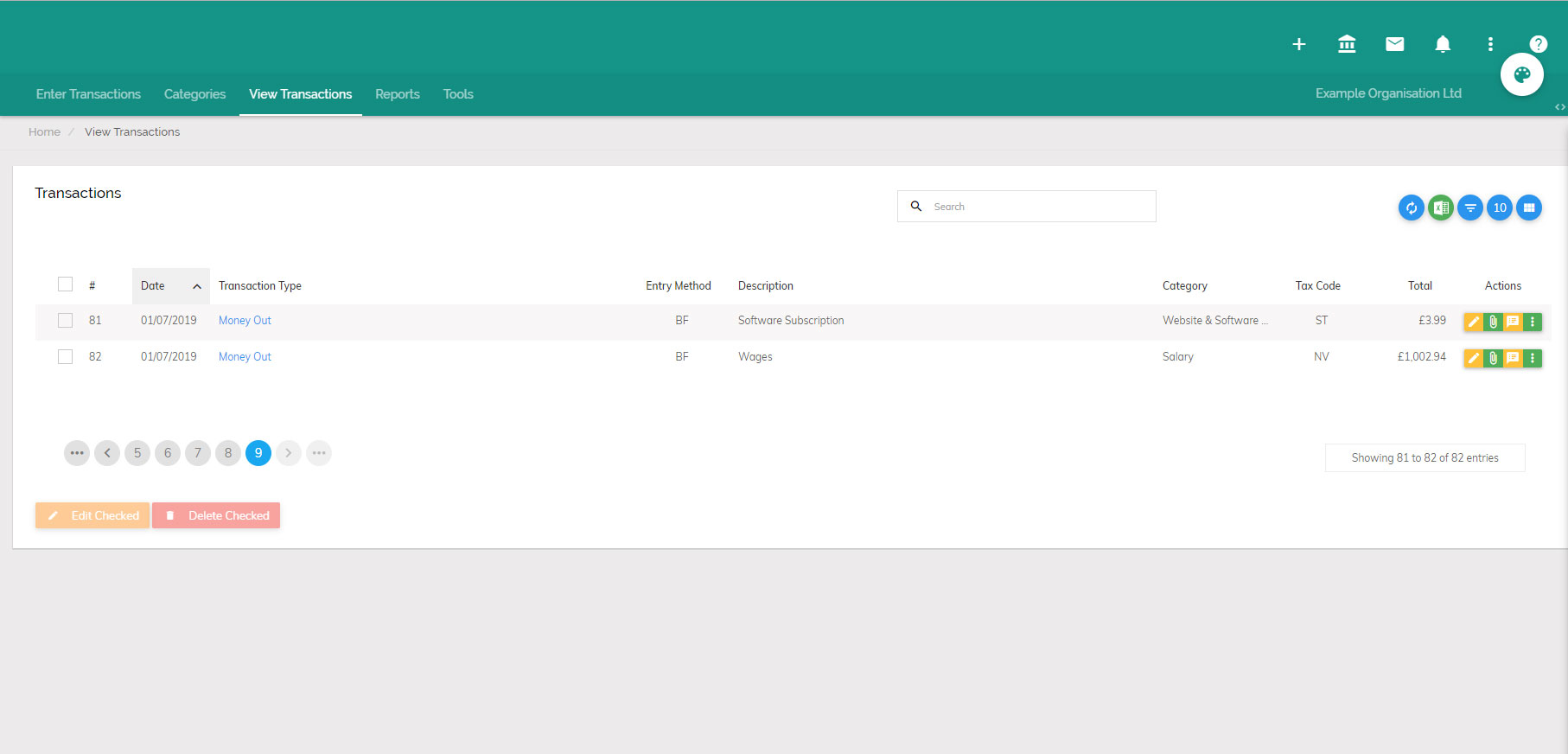This screenshot has height=754, width=1568.
Task: Sort by Entry Method column header
Action: (x=679, y=286)
